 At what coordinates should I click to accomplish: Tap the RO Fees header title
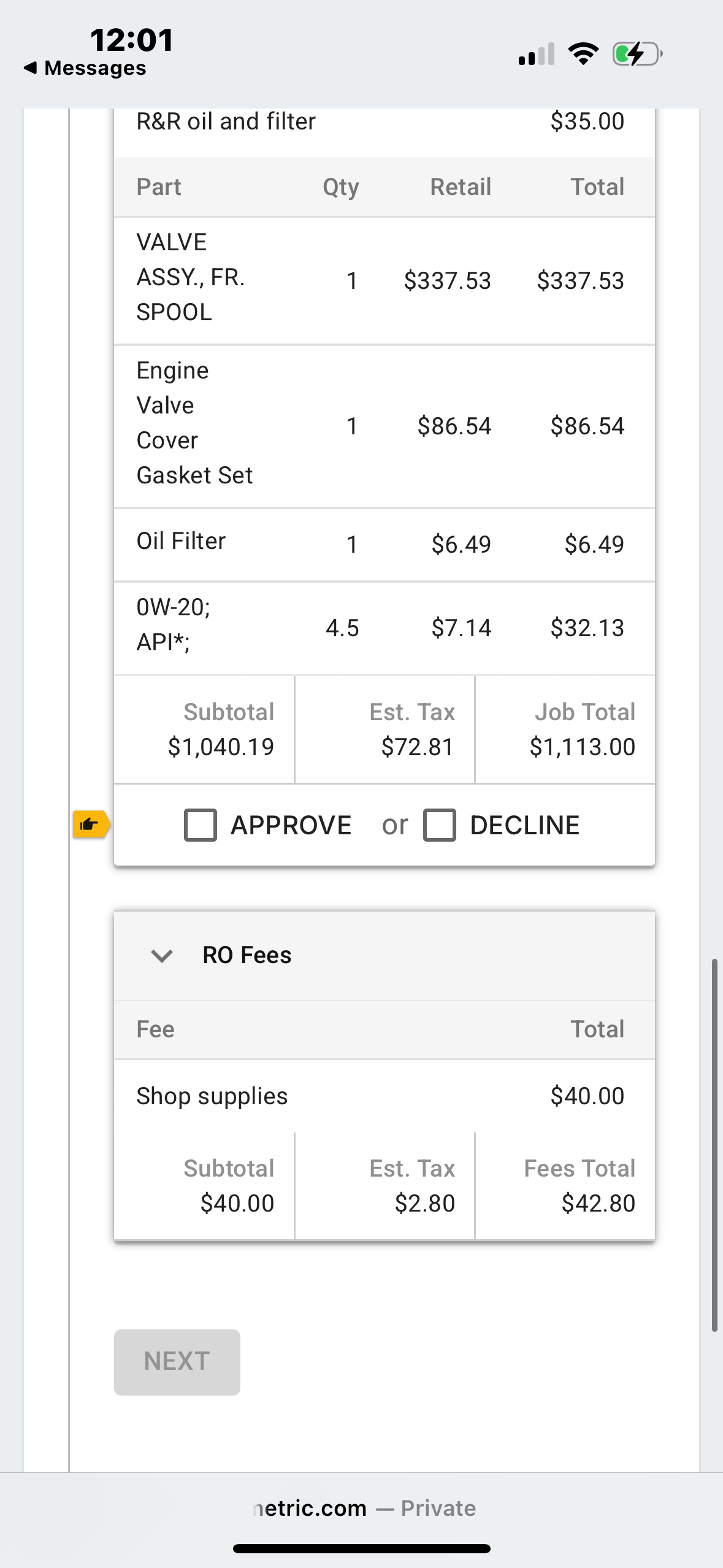tap(247, 955)
